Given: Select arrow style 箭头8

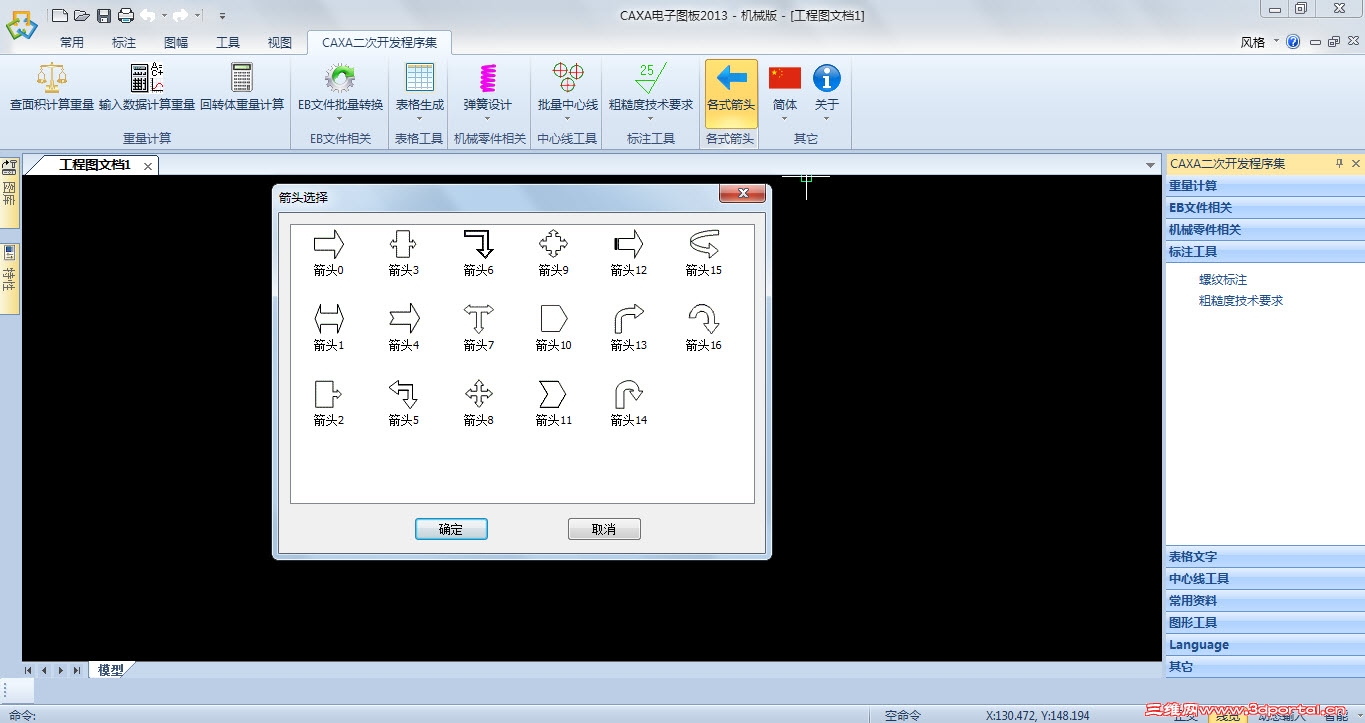Looking at the screenshot, I should [478, 402].
